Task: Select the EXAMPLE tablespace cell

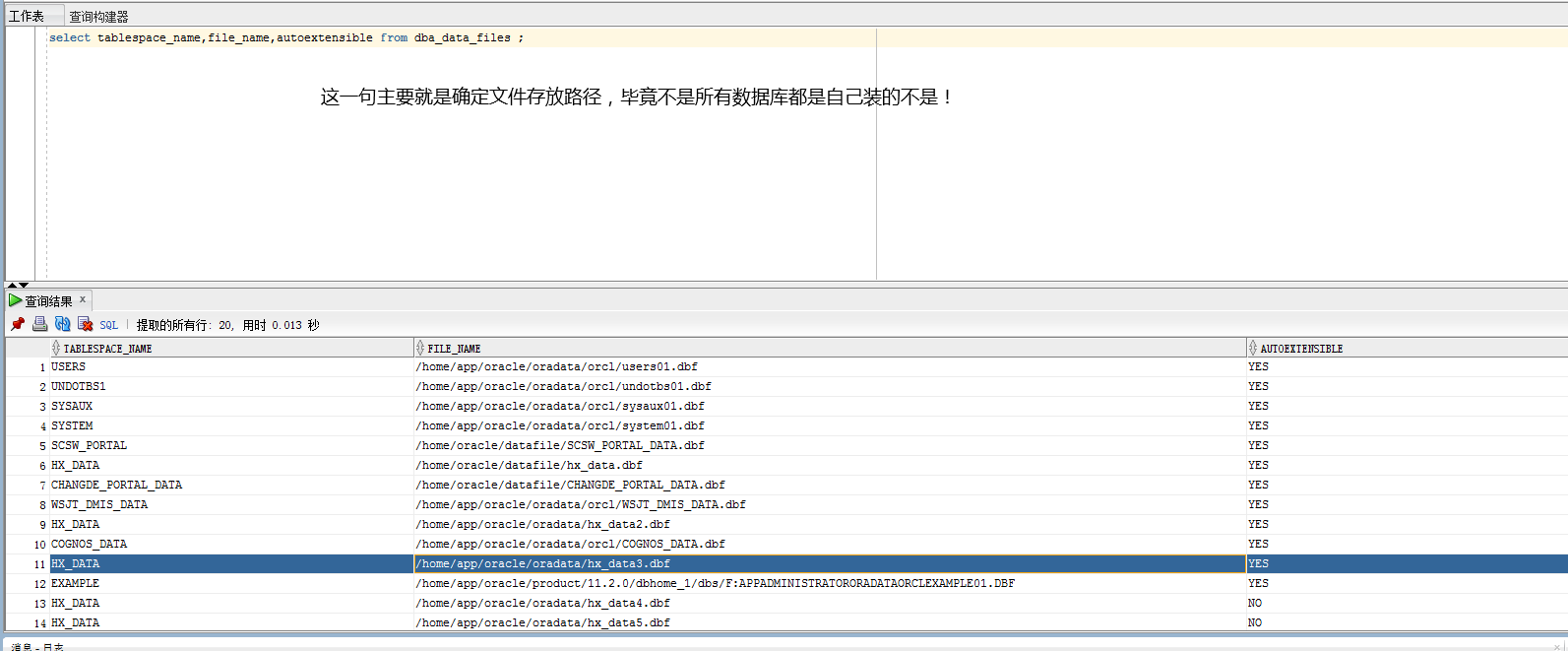Action: [230, 583]
